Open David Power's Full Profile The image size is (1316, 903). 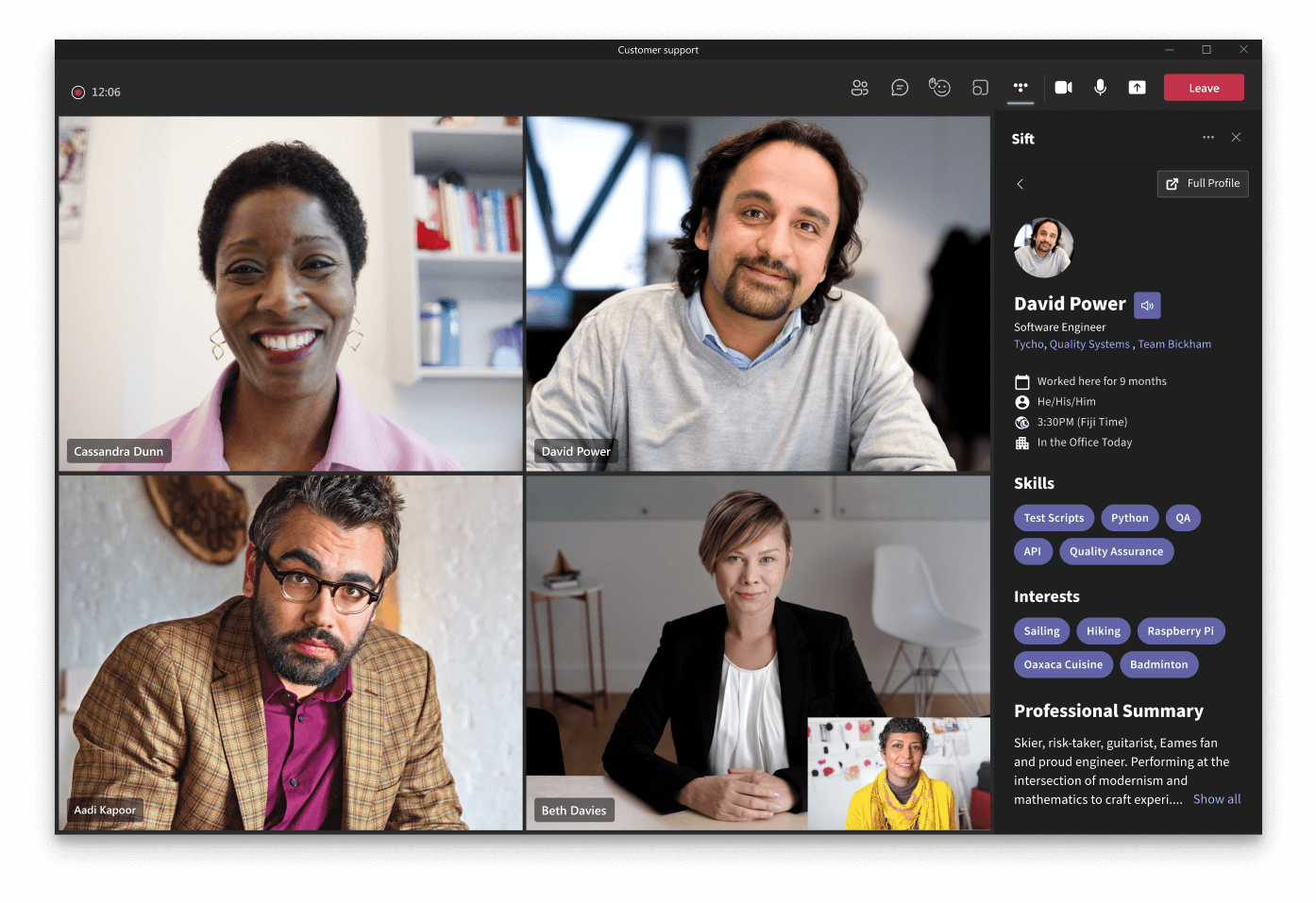pyautogui.click(x=1202, y=183)
